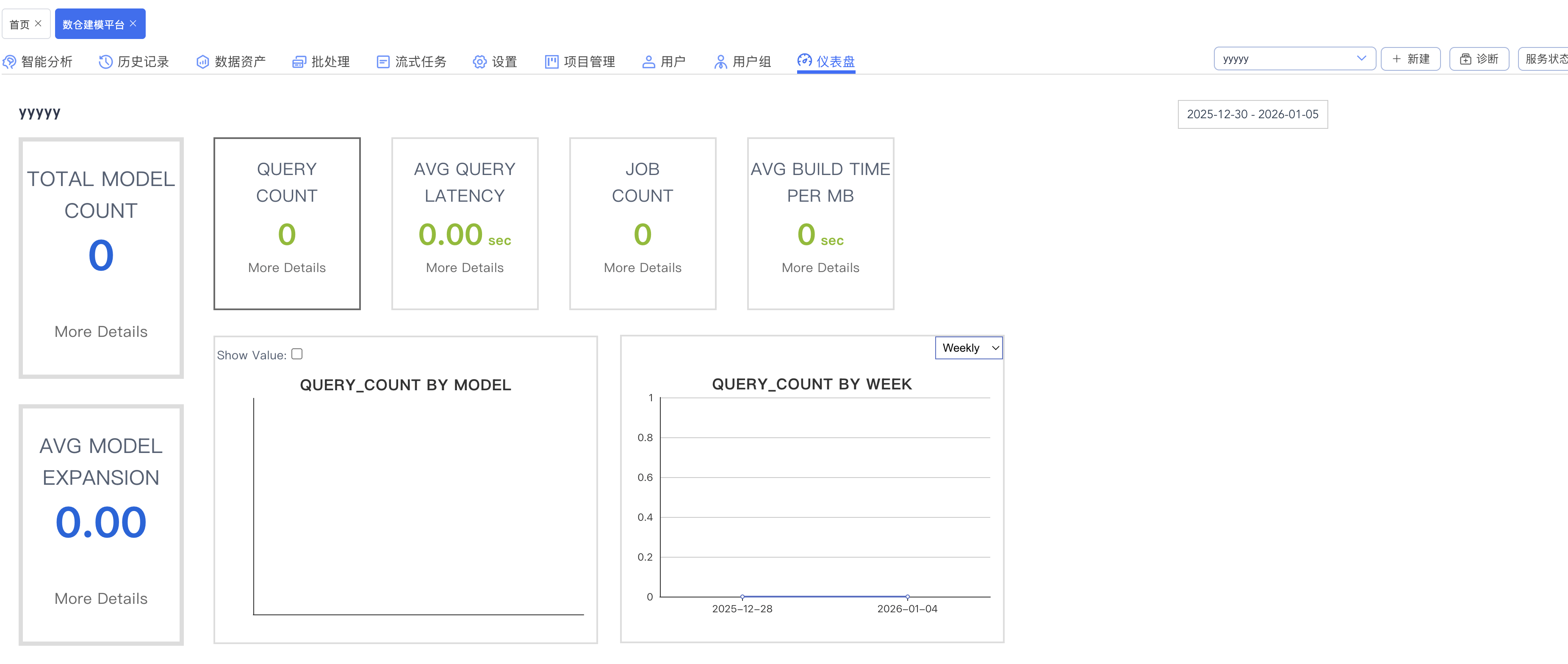
Task: Click the 2026-01-04 data point on chart
Action: pos(907,597)
